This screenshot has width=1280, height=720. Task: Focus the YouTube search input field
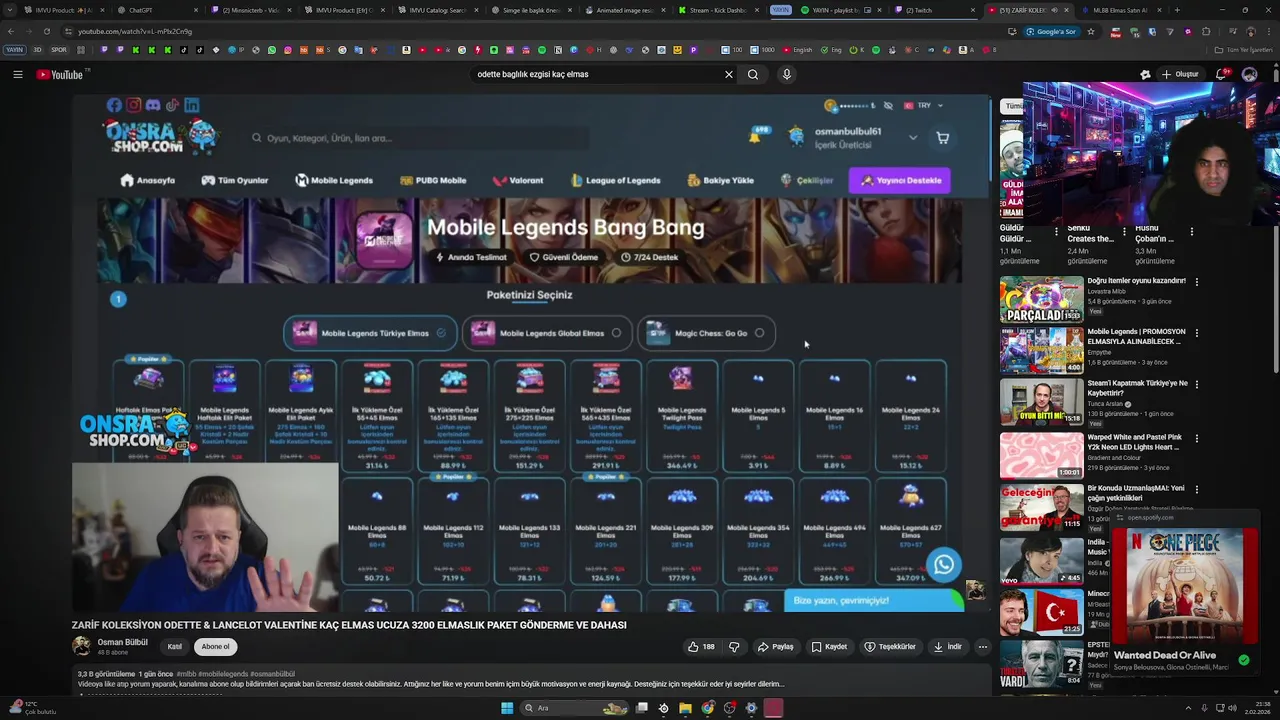click(x=597, y=74)
